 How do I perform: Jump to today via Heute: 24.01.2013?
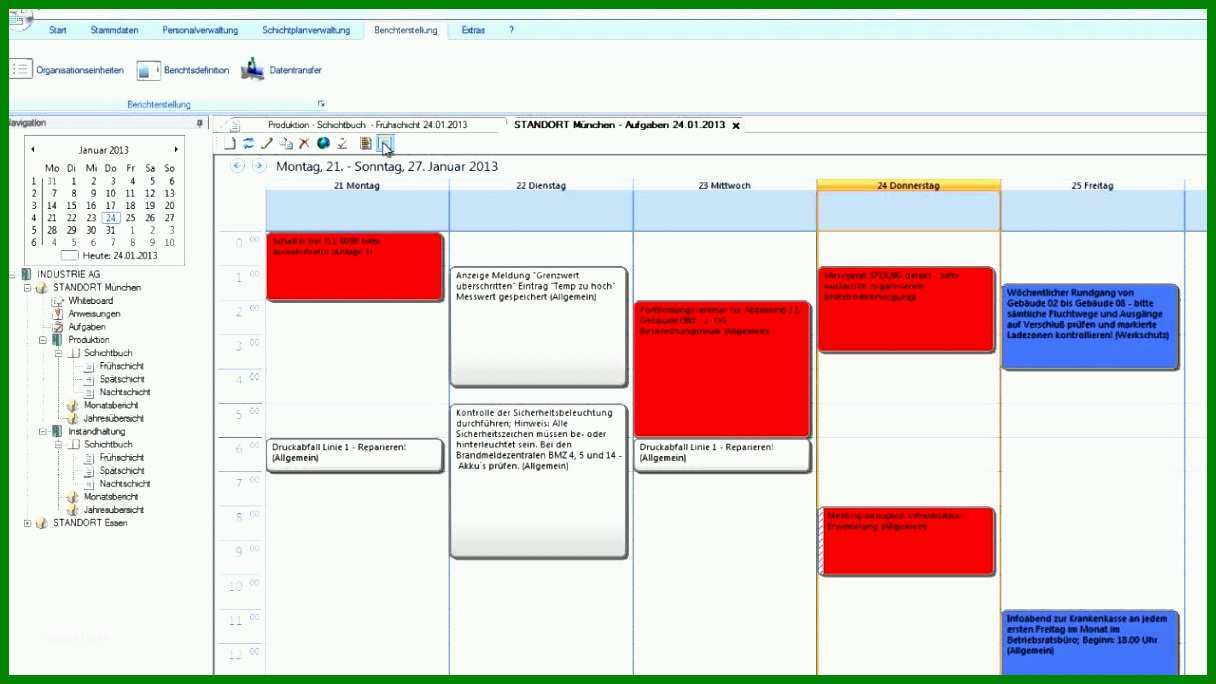point(120,255)
